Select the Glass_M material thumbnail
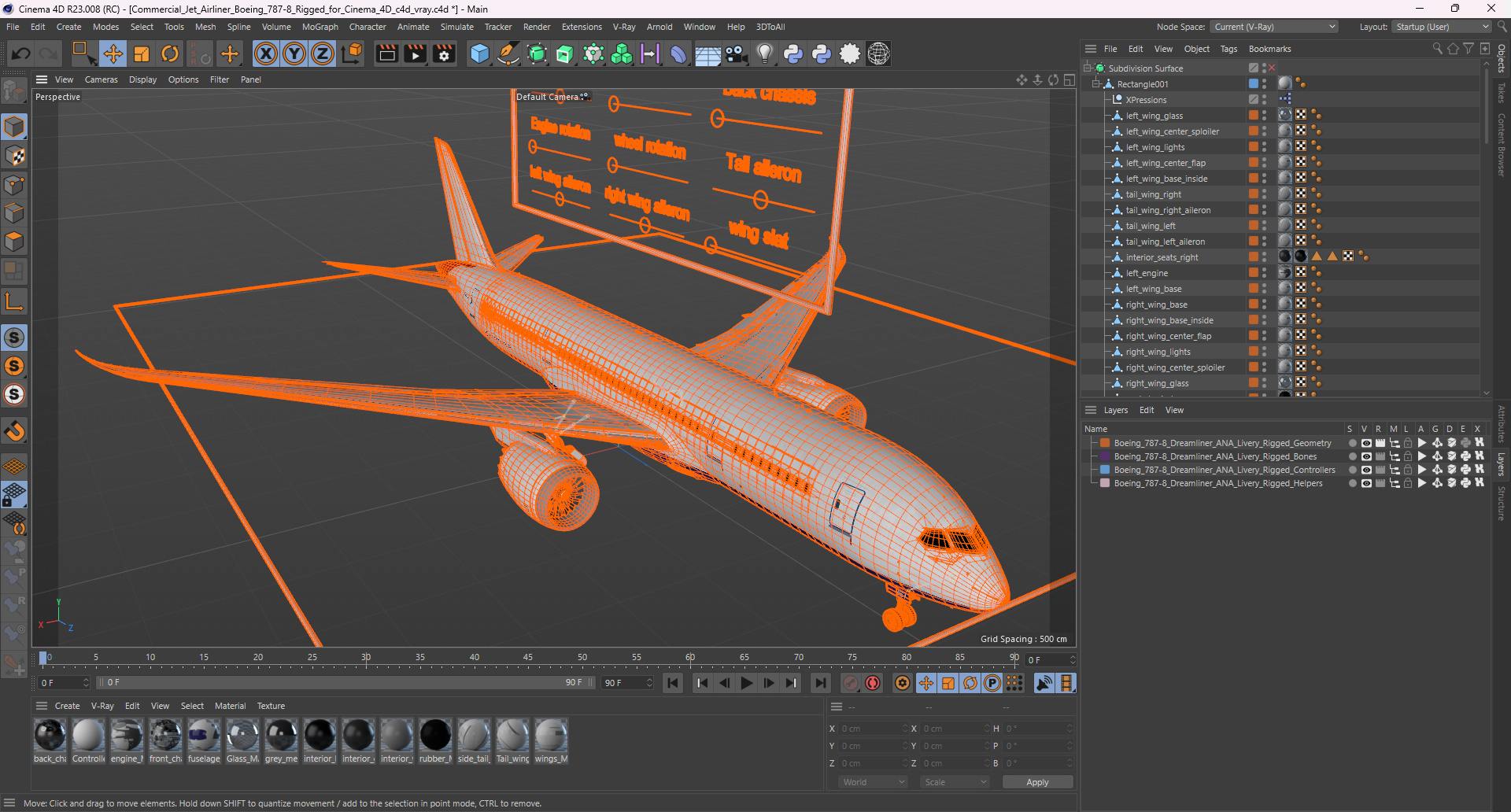The width and height of the screenshot is (1511, 812). [242, 736]
